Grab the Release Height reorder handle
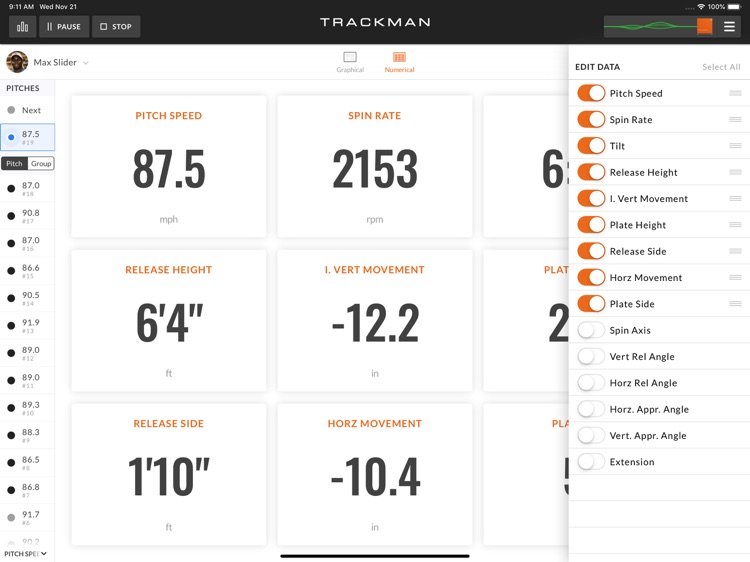Viewport: 750px width, 562px height. click(735, 172)
